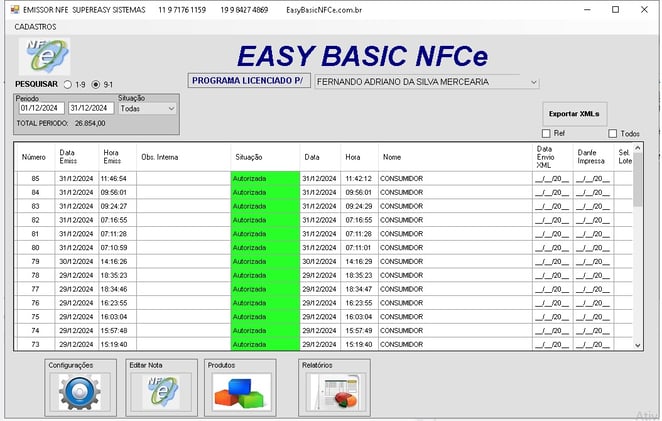Click the Autorizada status cell of note 85
This screenshot has height=421, width=662.
pyautogui.click(x=265, y=179)
